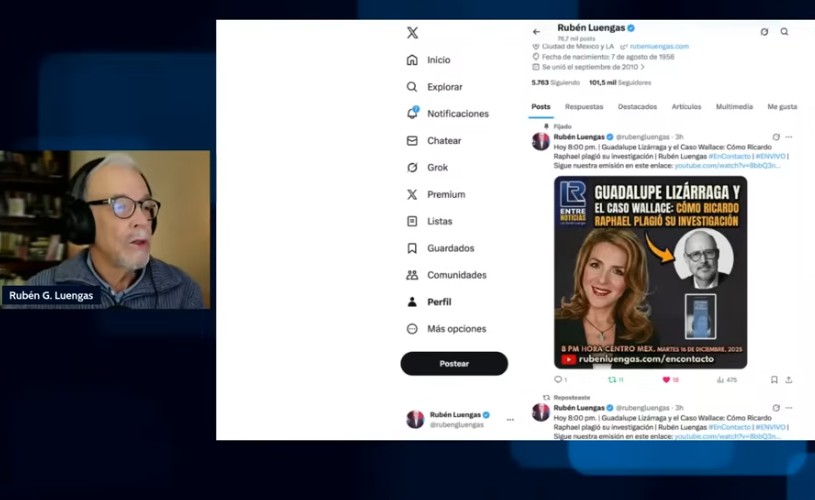815x500 pixels.
Task: Expand the Se unió el septiembre chevron
Action: (x=643, y=67)
